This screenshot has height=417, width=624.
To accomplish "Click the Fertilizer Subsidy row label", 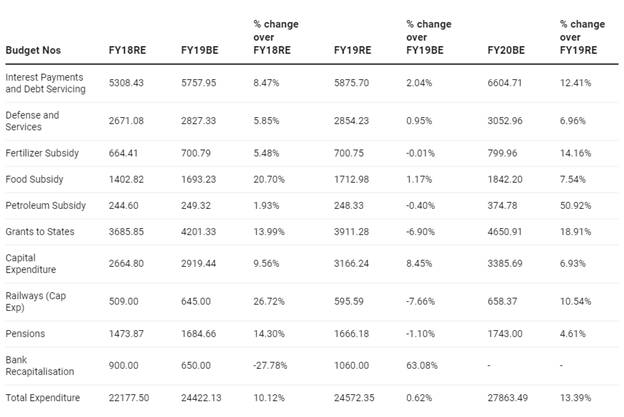I will pos(42,153).
